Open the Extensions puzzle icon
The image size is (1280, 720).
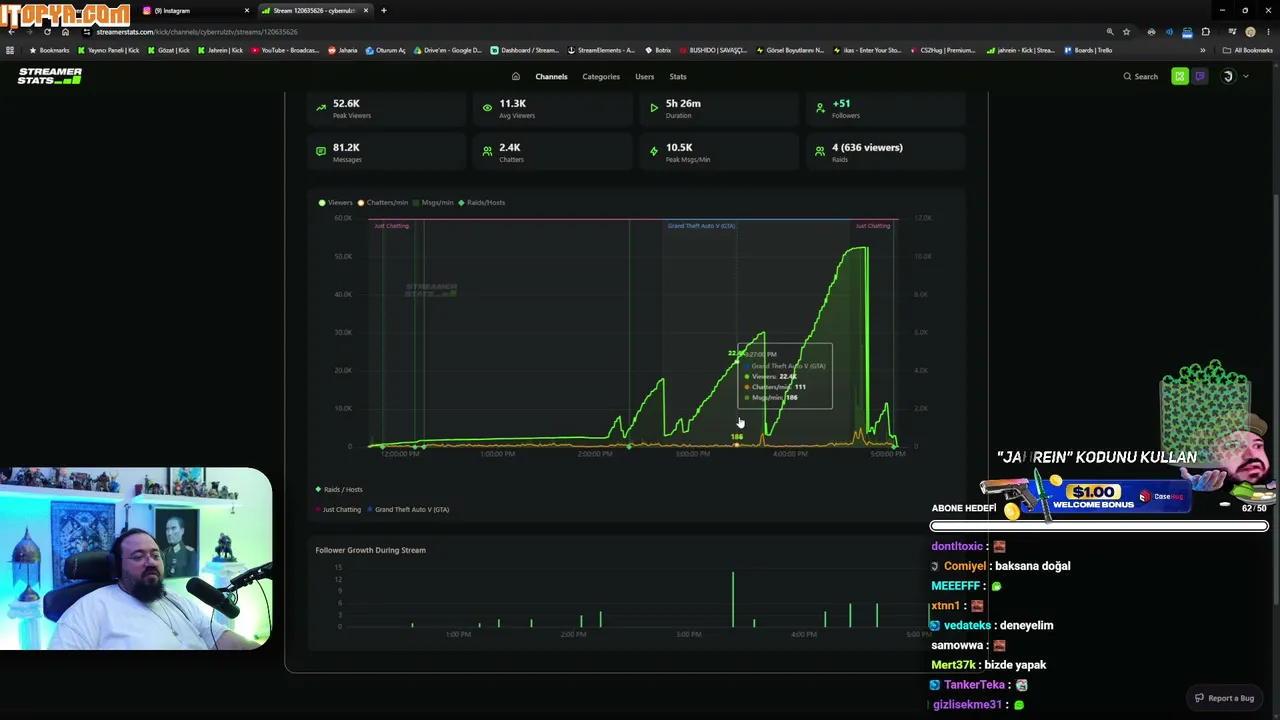1205,32
